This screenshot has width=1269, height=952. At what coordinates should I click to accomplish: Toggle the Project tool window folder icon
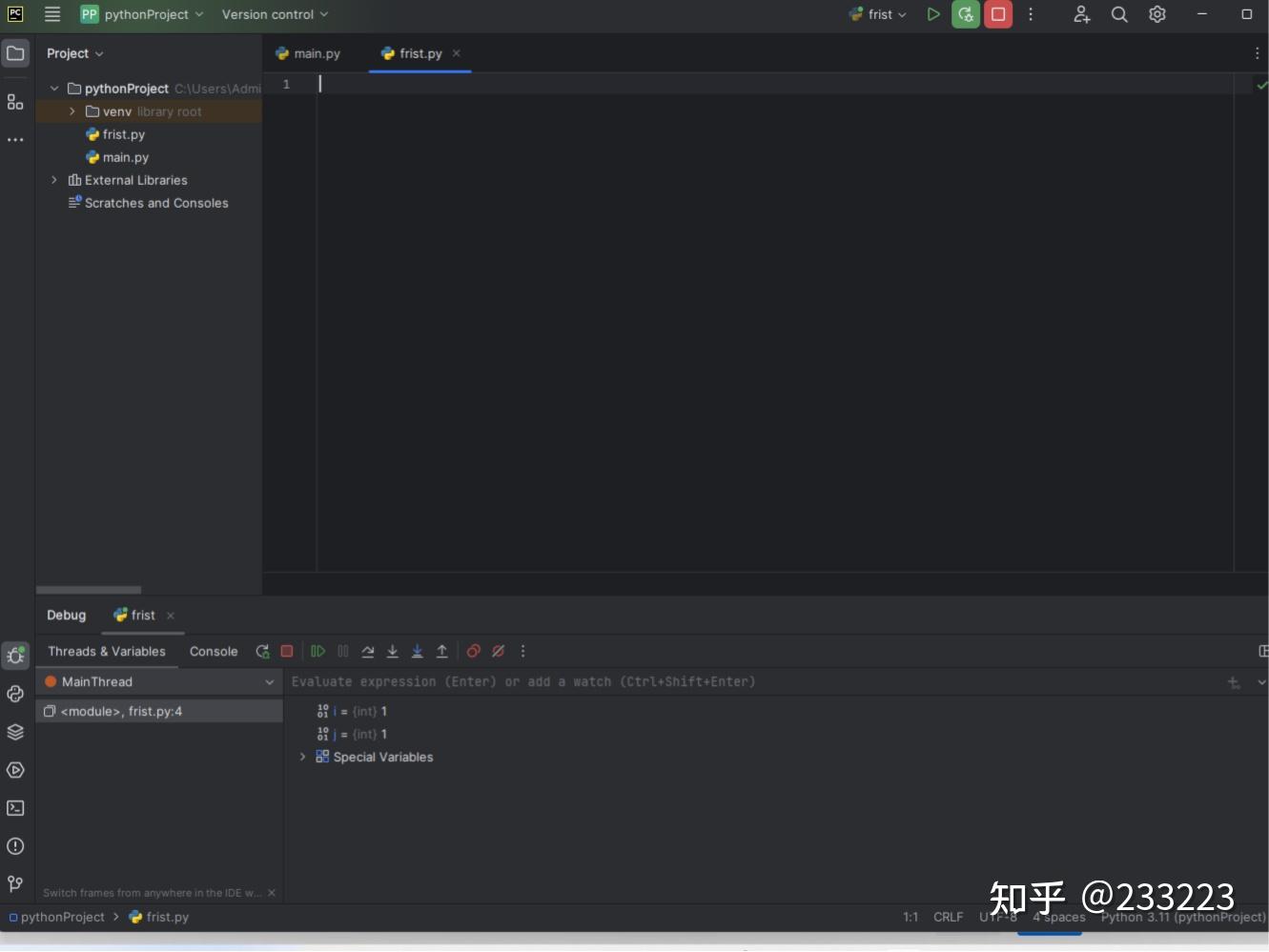[x=15, y=53]
